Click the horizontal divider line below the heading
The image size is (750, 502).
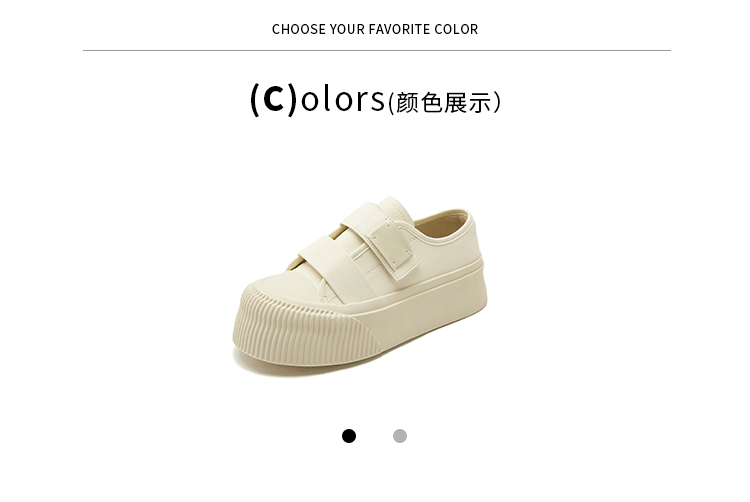pyautogui.click(x=376, y=50)
